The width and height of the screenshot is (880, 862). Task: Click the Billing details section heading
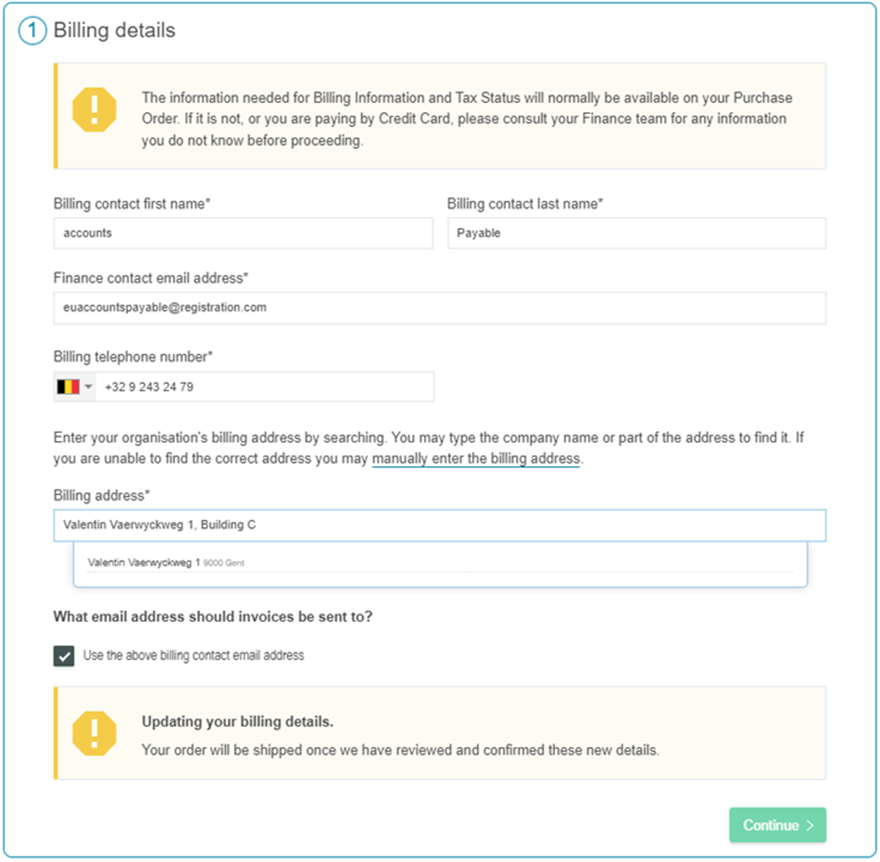114,30
